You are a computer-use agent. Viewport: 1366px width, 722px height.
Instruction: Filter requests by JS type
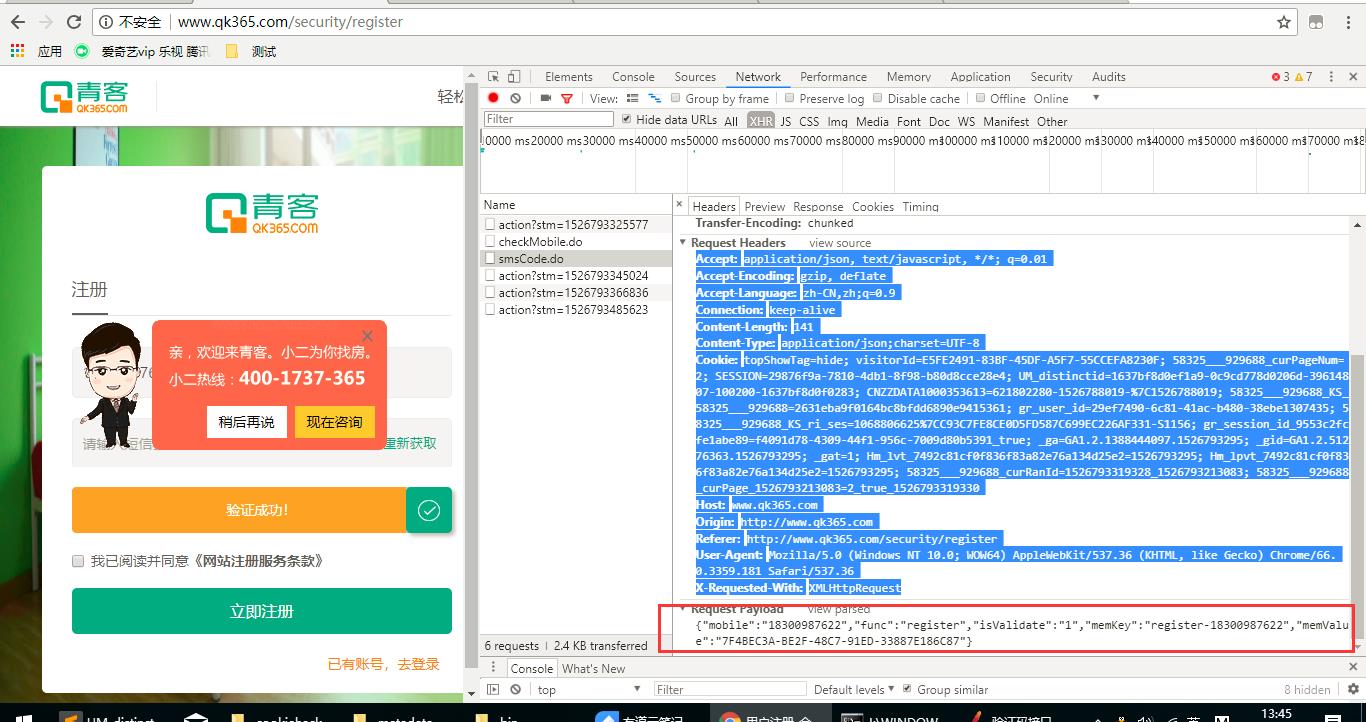coord(786,121)
